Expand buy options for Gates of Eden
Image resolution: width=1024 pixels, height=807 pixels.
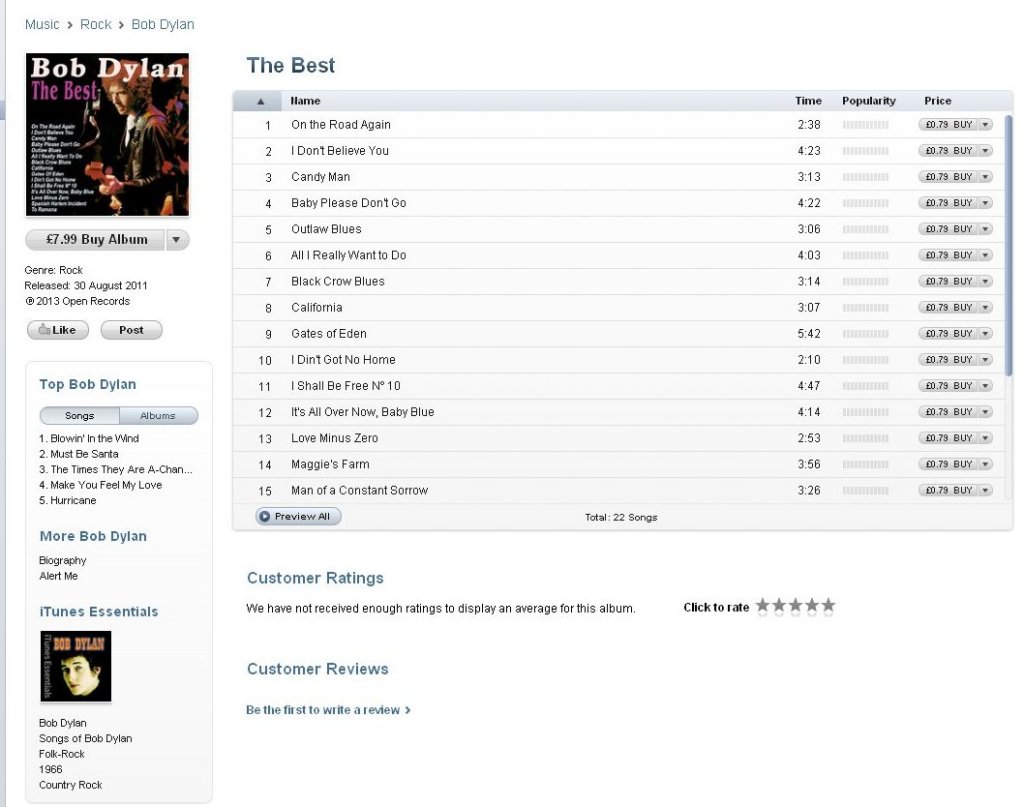coord(985,334)
